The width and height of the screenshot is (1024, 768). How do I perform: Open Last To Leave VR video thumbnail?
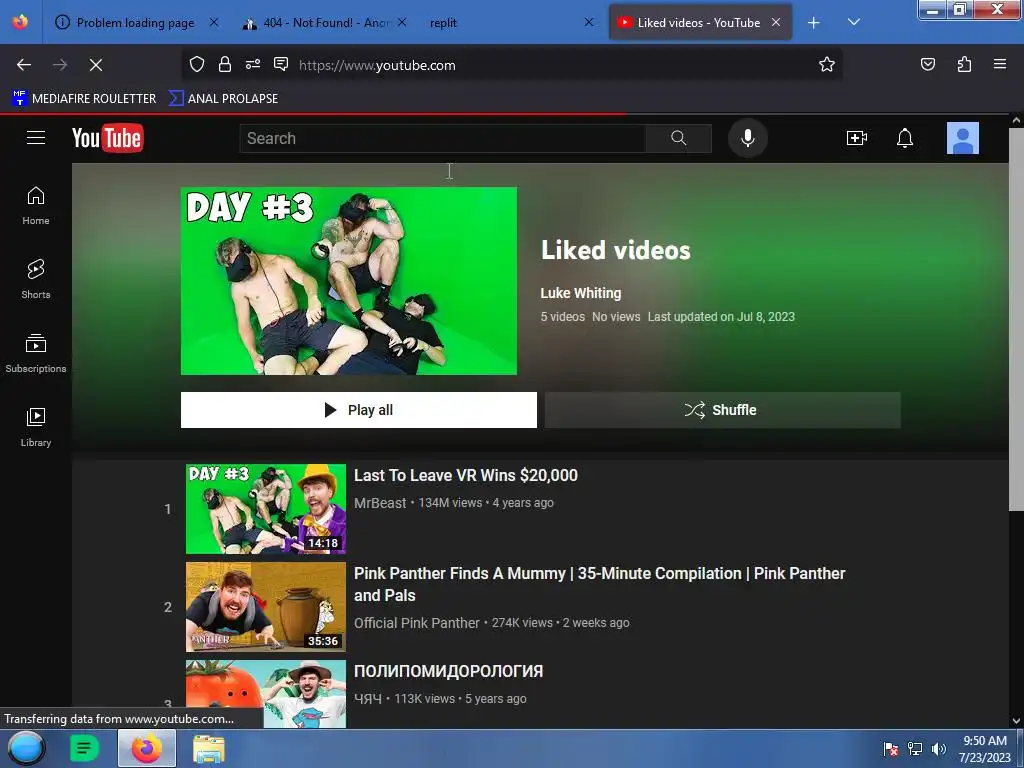point(266,509)
